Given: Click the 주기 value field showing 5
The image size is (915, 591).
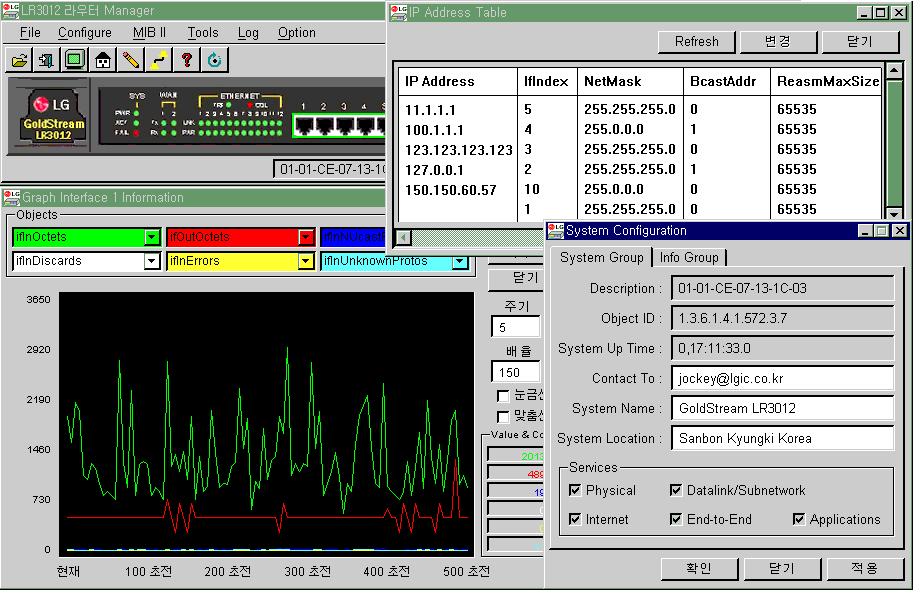Looking at the screenshot, I should tap(516, 327).
